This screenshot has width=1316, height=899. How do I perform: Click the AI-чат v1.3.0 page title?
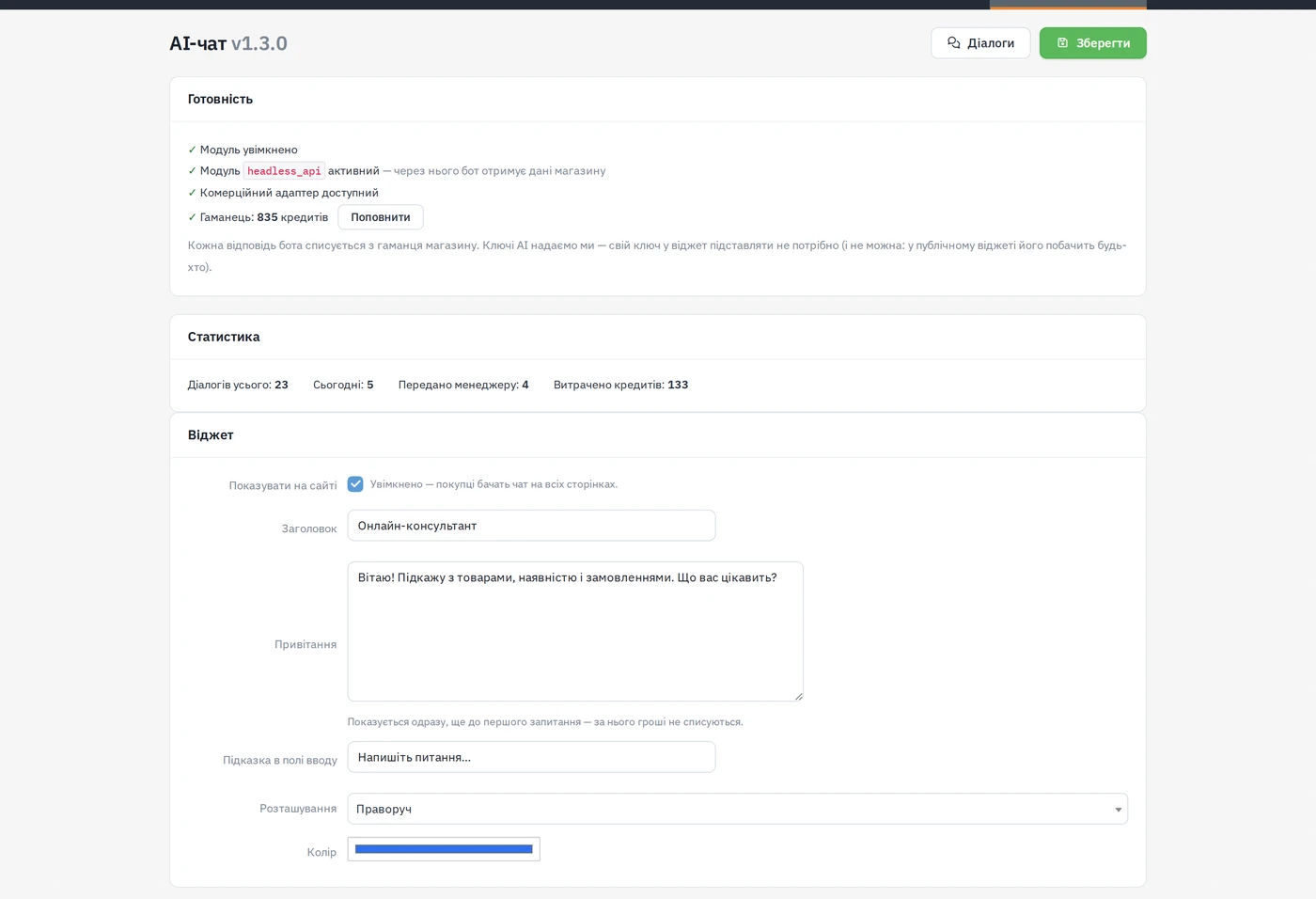pos(228,43)
